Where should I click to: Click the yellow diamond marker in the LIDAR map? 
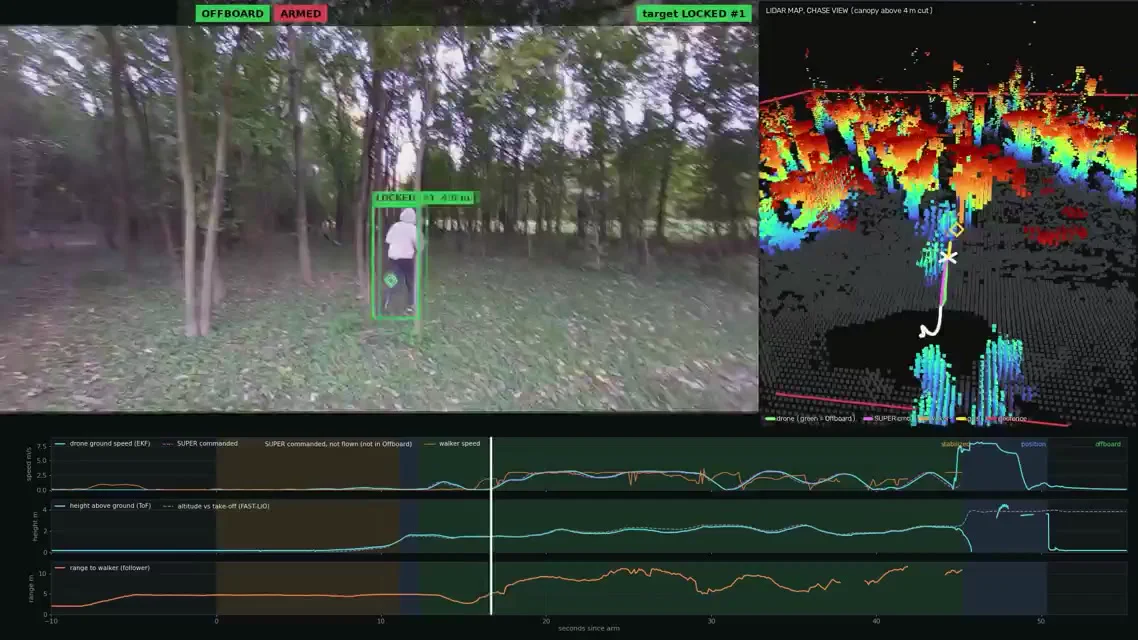click(x=957, y=230)
